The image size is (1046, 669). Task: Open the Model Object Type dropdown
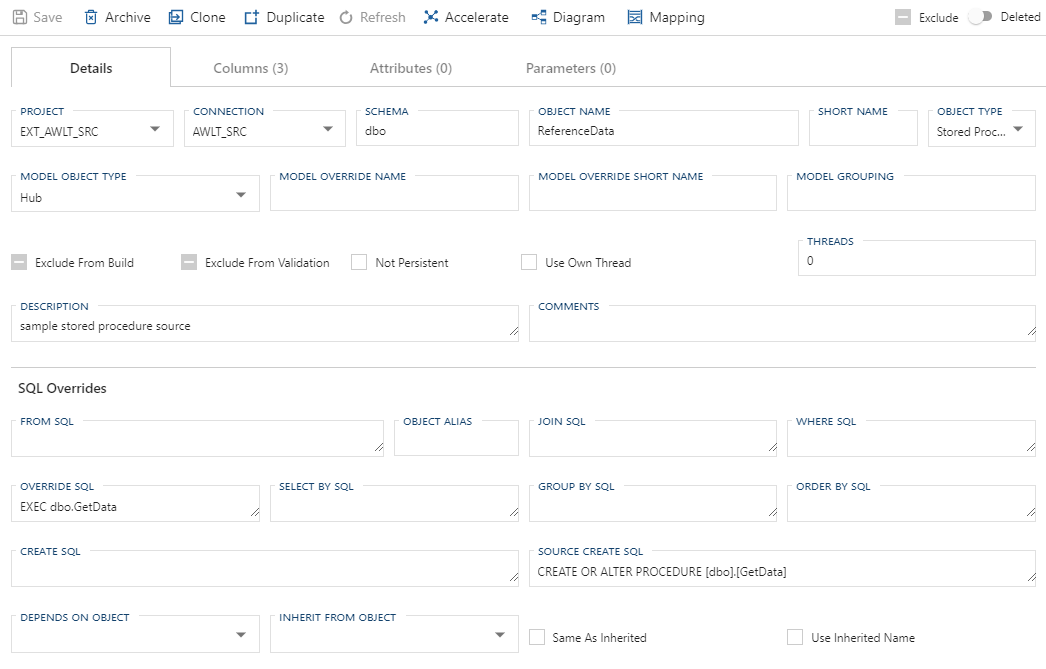point(135,195)
